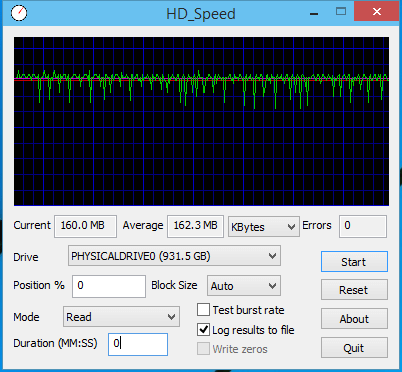
Task: Click the Average speed 162.3 MB field
Action: (x=195, y=226)
